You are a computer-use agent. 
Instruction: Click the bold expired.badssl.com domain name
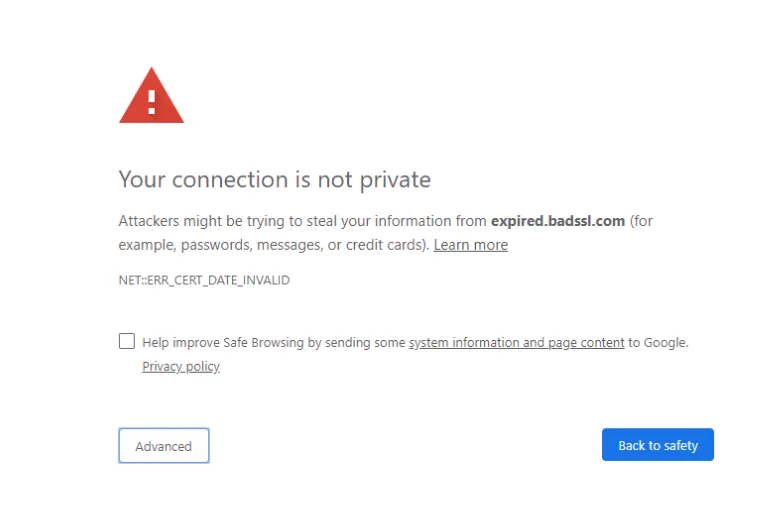[x=558, y=221]
